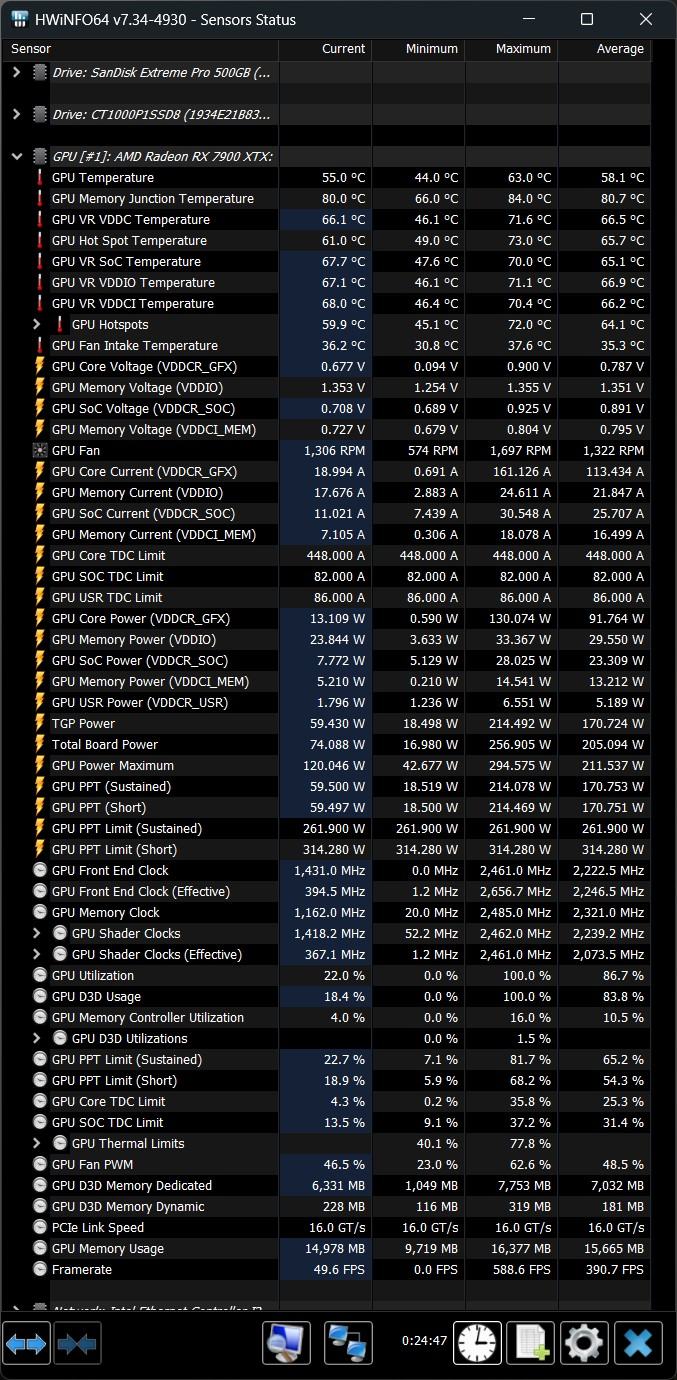Select the GPU USR Power (VDDCR_USR) row
The width and height of the screenshot is (677, 1380).
tap(326, 702)
